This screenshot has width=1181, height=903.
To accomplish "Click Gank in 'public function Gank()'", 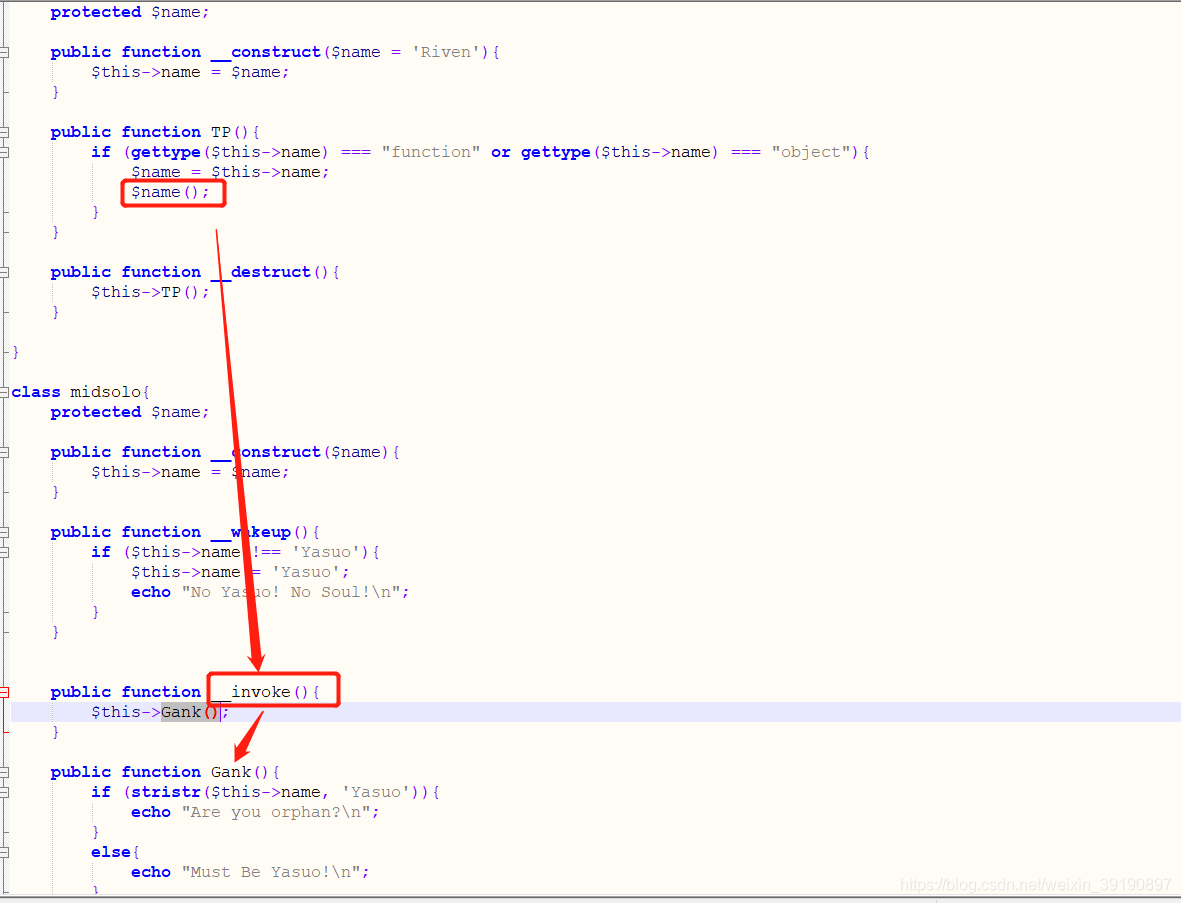I will point(230,773).
